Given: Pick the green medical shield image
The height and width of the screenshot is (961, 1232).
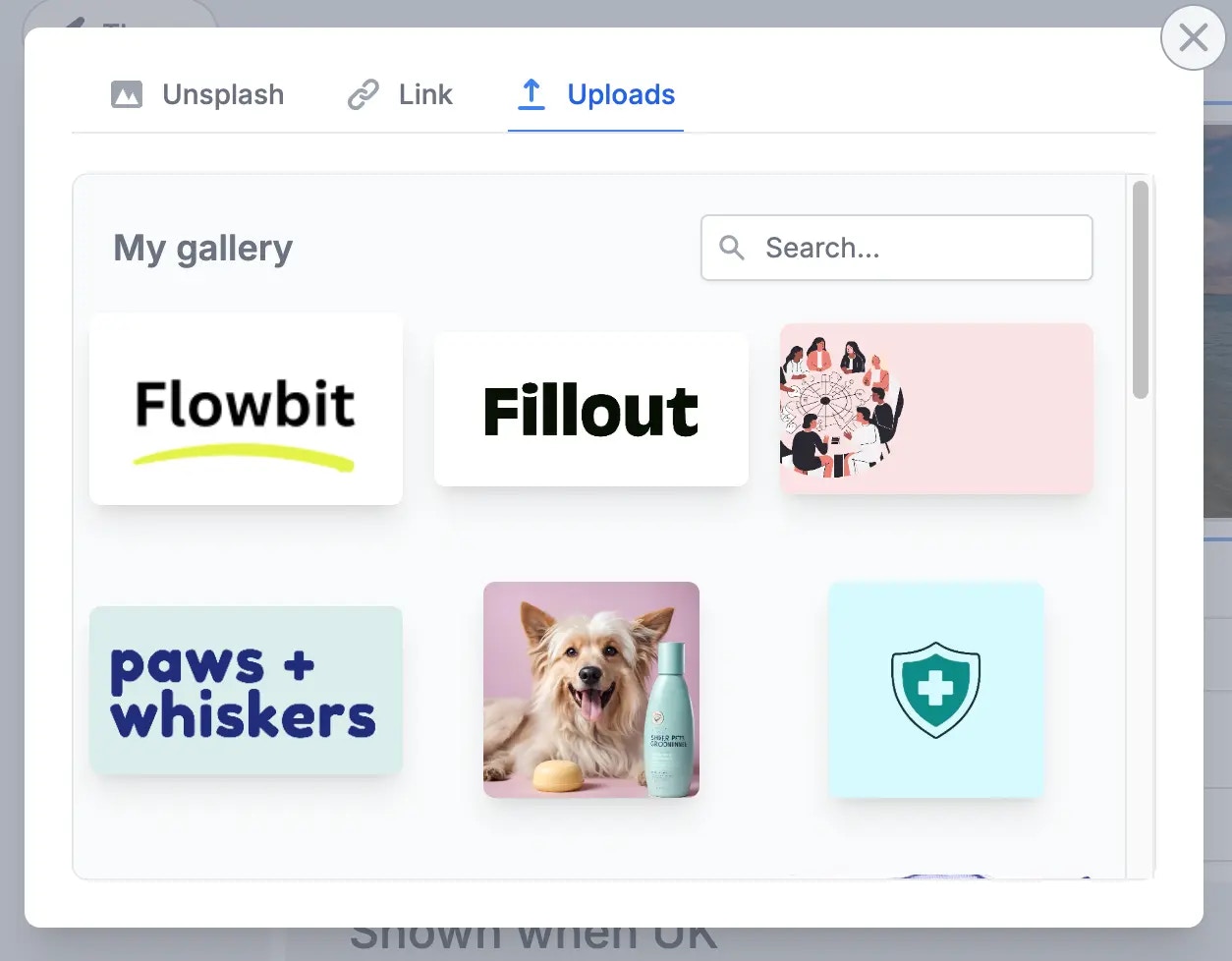Looking at the screenshot, I should coord(936,690).
